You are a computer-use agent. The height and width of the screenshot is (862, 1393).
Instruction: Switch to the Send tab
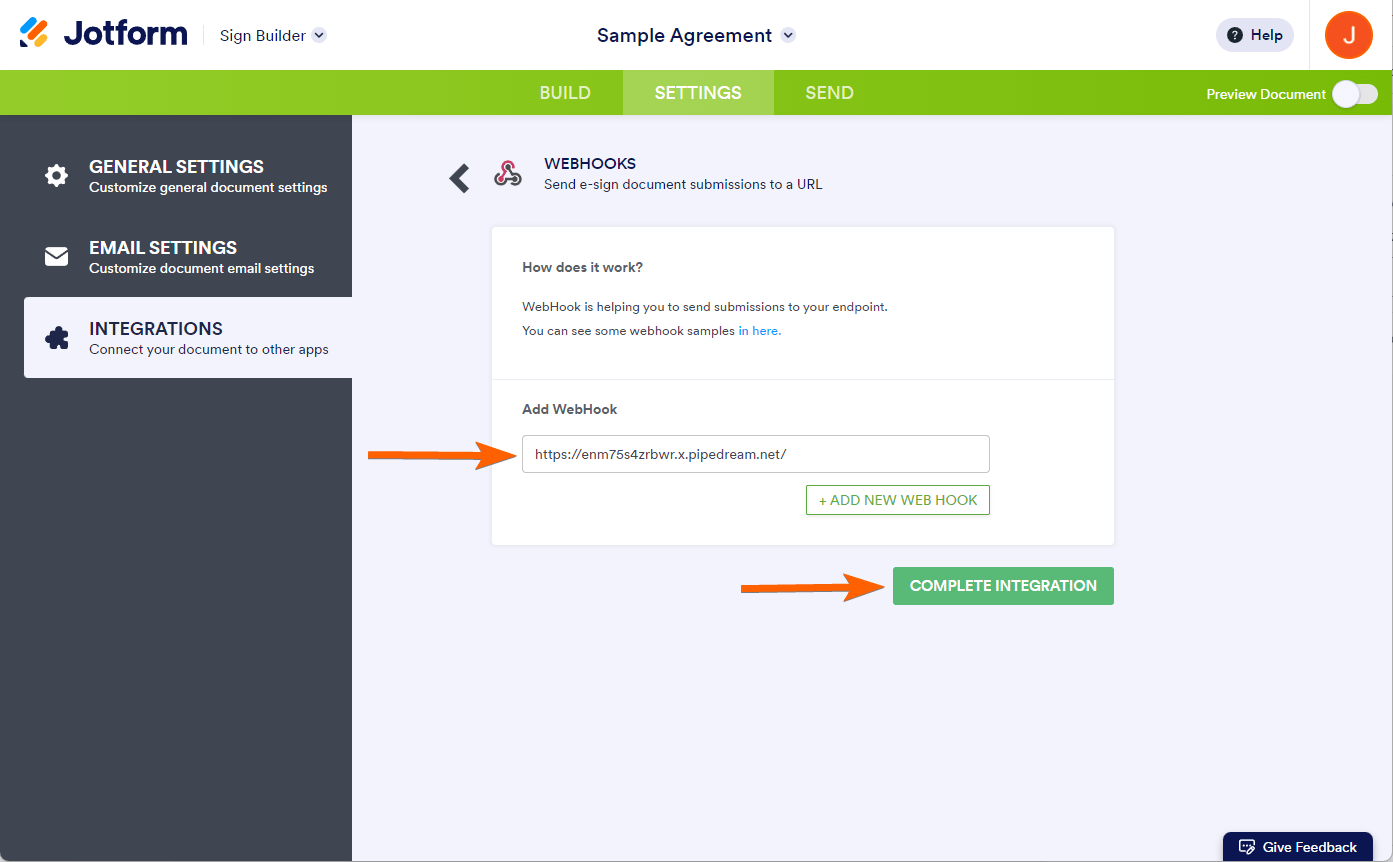pyautogui.click(x=829, y=93)
